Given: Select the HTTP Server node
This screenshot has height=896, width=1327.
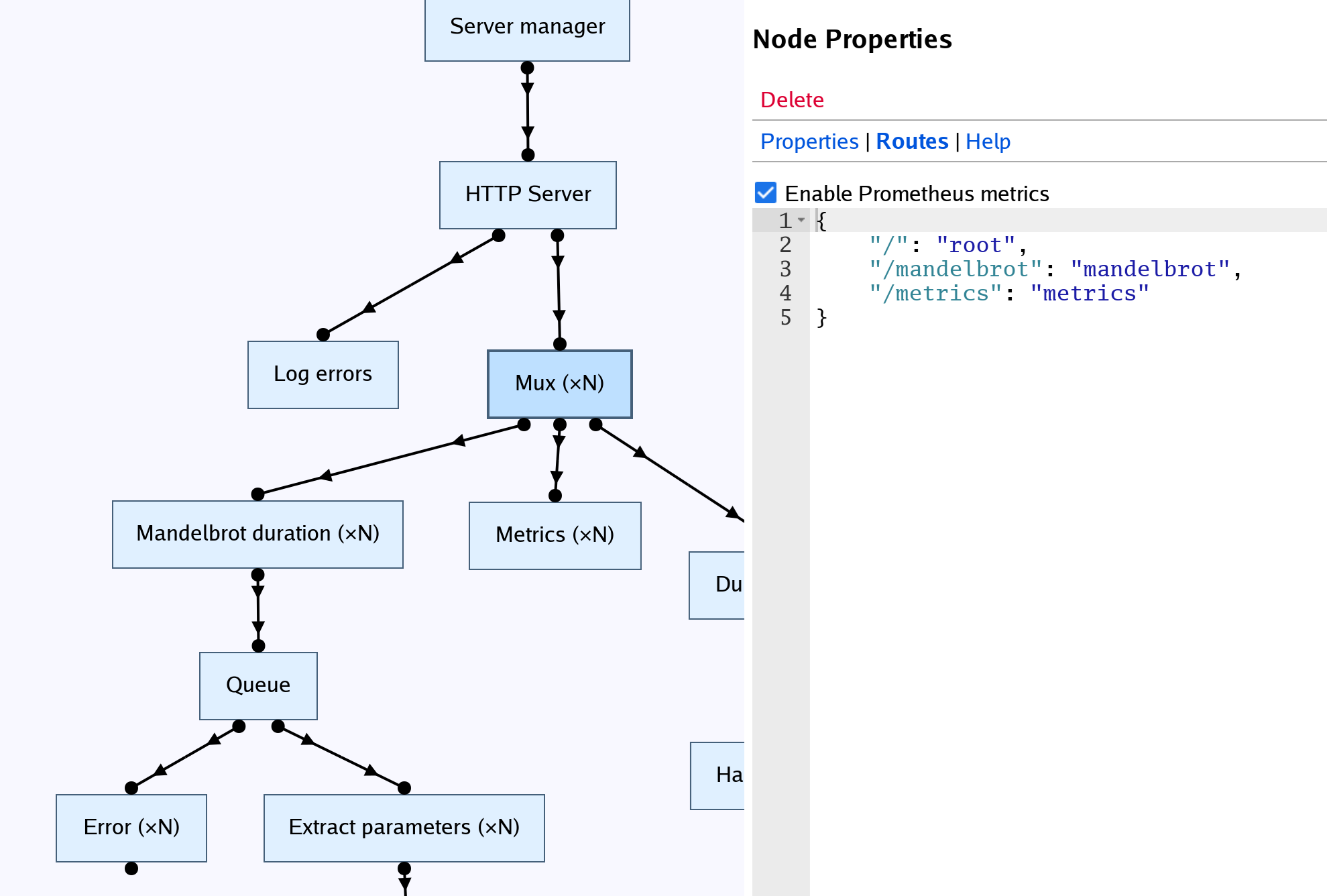Looking at the screenshot, I should click(528, 194).
